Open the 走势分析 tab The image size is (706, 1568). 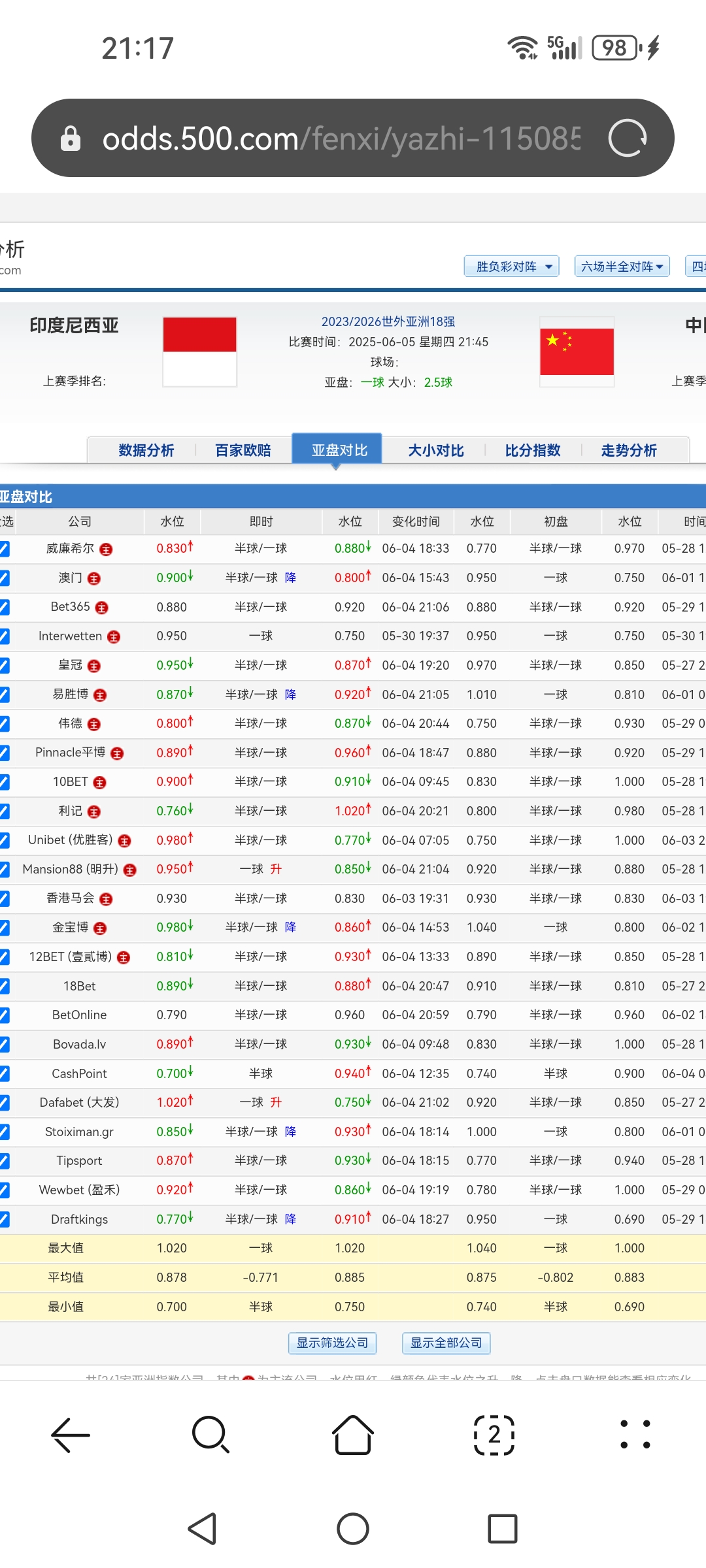pyautogui.click(x=629, y=450)
